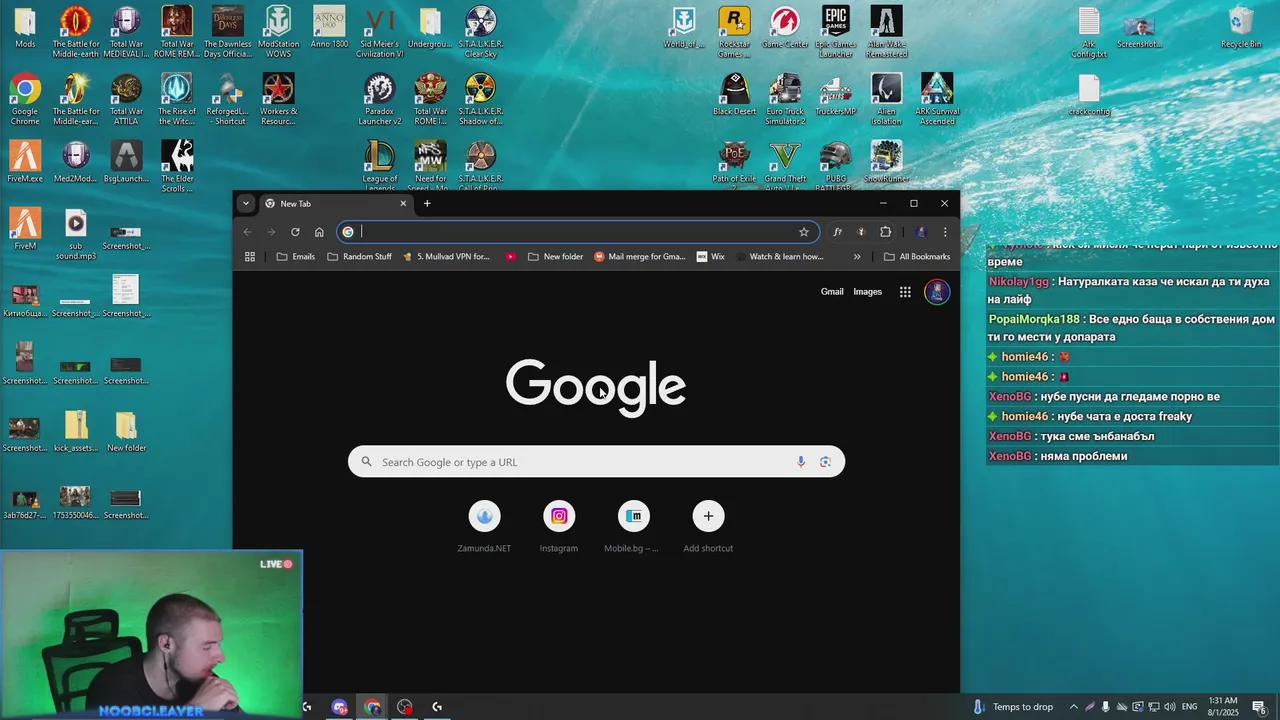Click the Add shortcut tile
This screenshot has width=1280, height=720.
click(708, 527)
